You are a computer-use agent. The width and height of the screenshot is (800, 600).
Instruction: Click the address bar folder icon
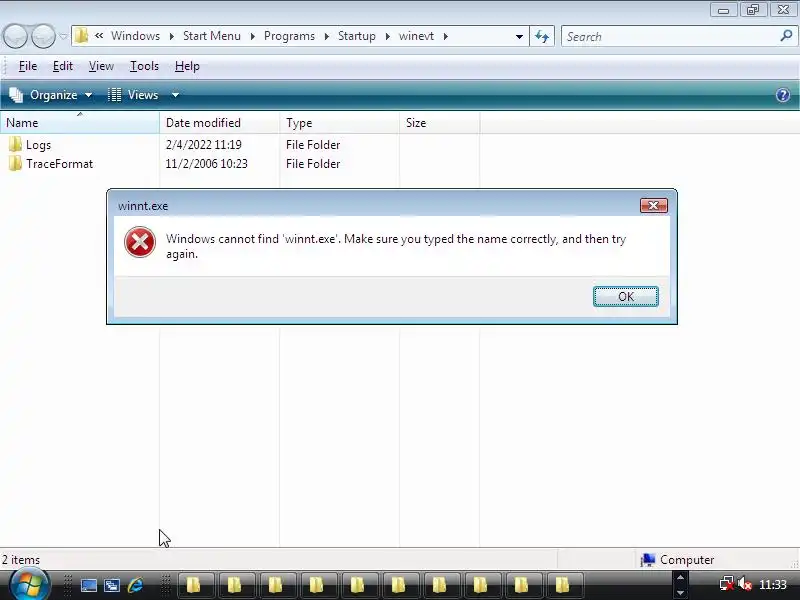(81, 36)
